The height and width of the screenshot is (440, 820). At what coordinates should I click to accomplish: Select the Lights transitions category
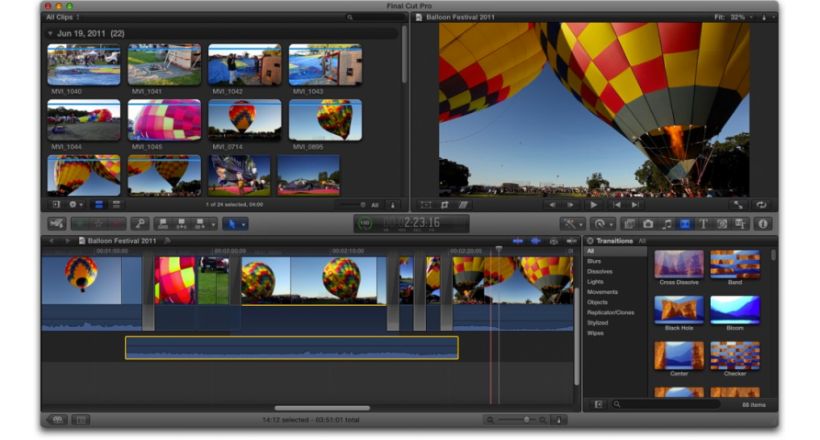click(595, 281)
